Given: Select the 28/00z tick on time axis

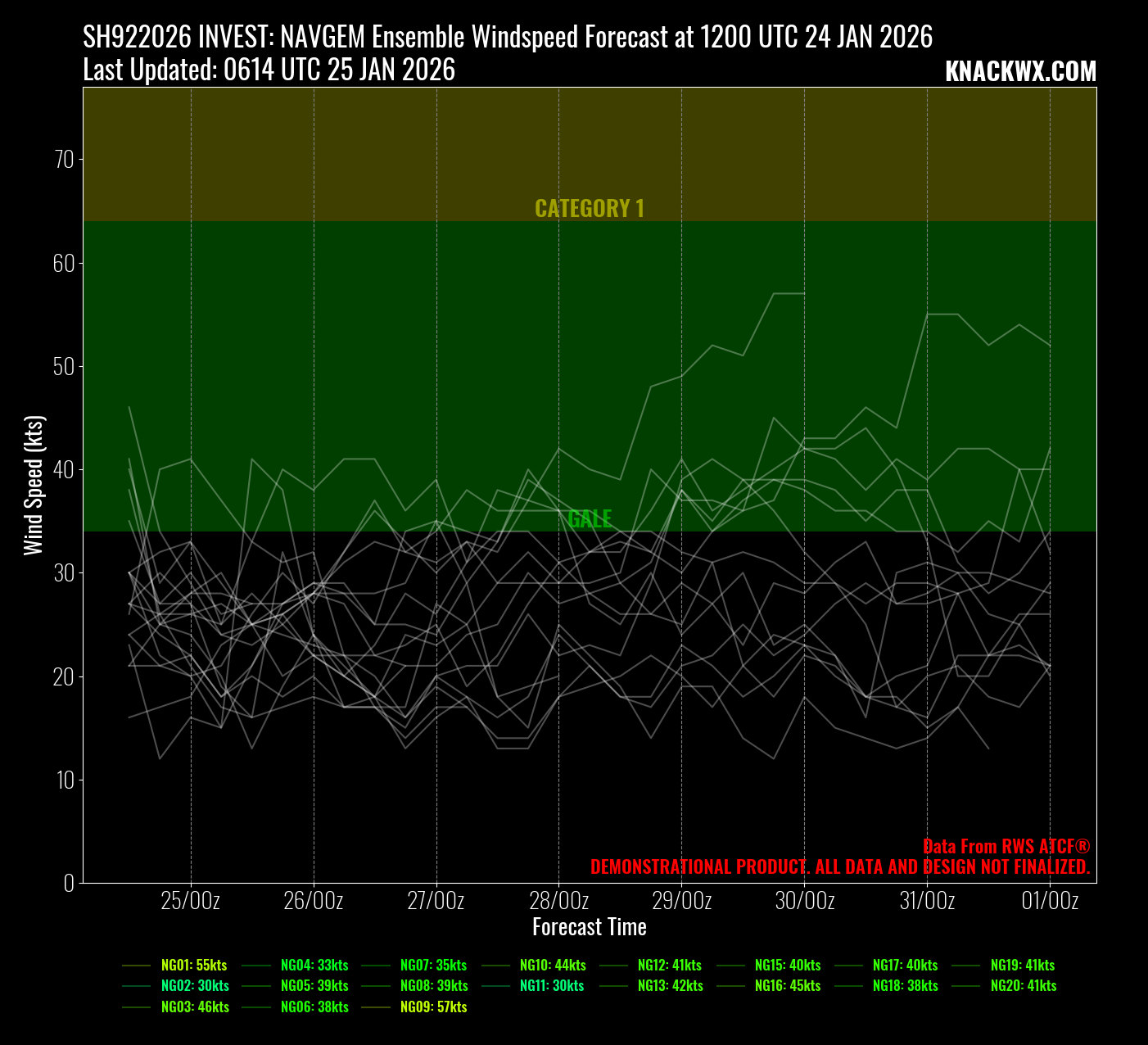Looking at the screenshot, I should tap(559, 901).
